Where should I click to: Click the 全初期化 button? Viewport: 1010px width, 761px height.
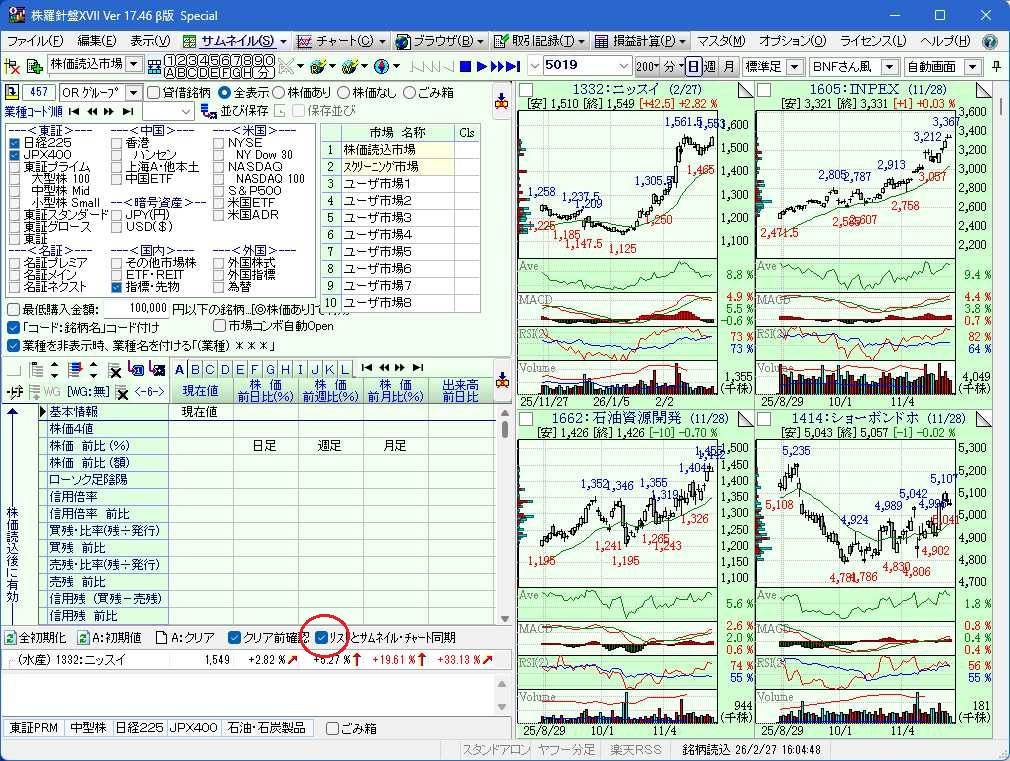click(36, 637)
